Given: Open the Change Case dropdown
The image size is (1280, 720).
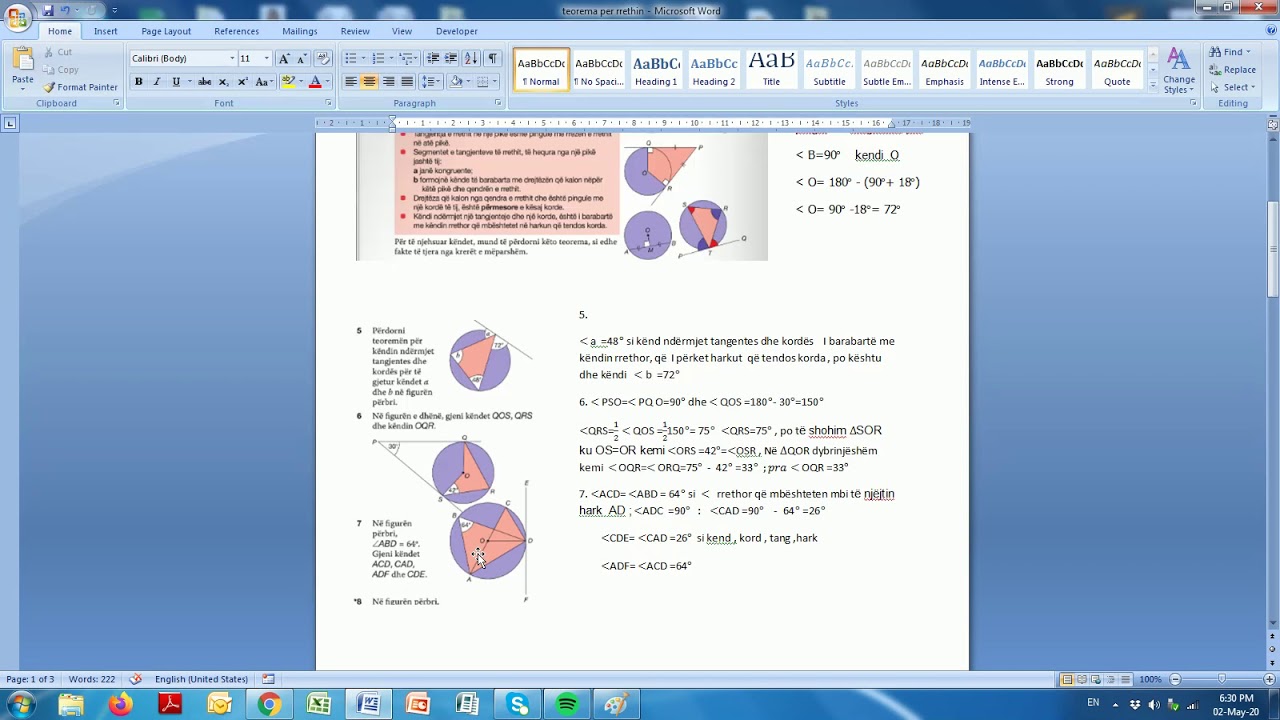Looking at the screenshot, I should pos(265,82).
